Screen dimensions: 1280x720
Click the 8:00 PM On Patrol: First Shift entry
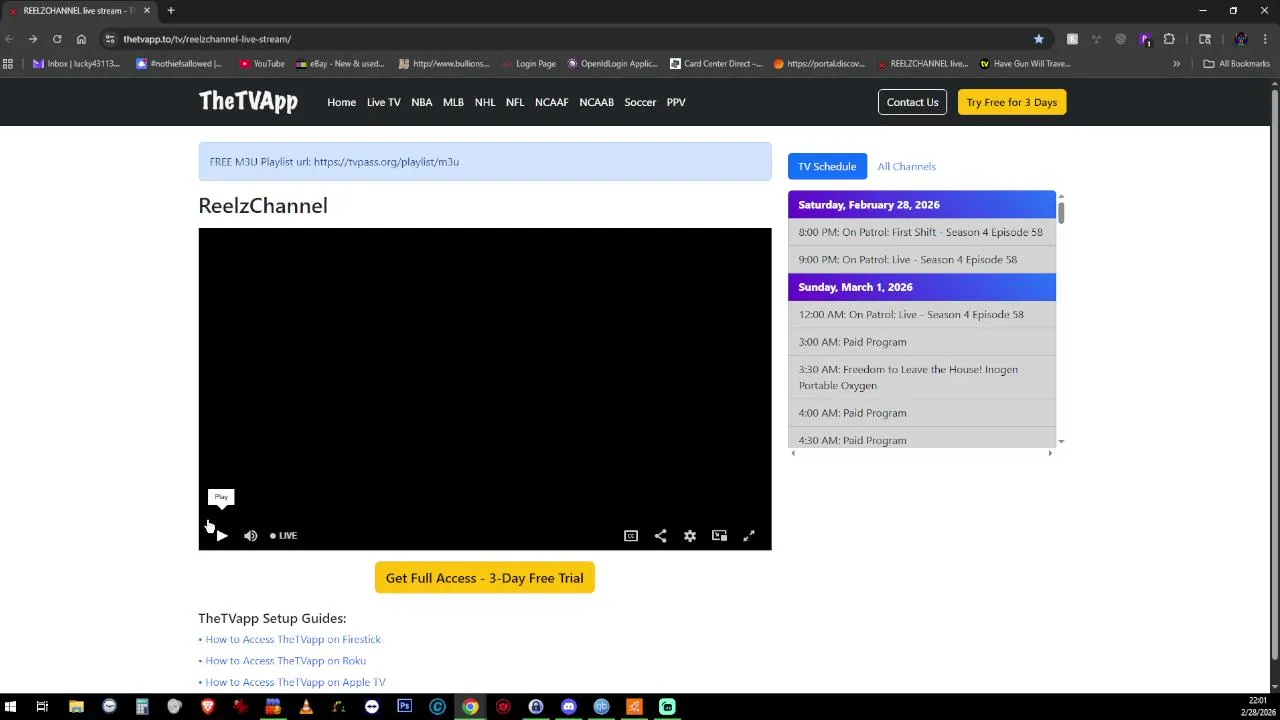922,232
